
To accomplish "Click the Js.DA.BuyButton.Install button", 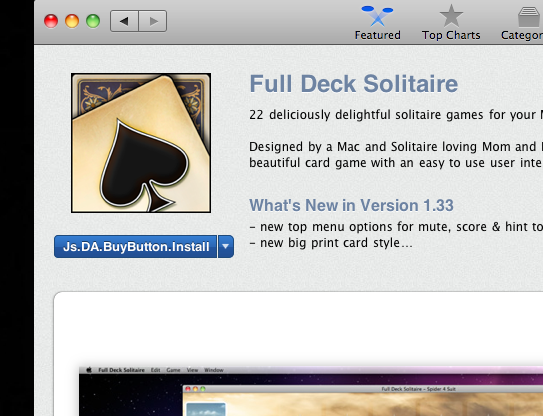I will (x=135, y=247).
